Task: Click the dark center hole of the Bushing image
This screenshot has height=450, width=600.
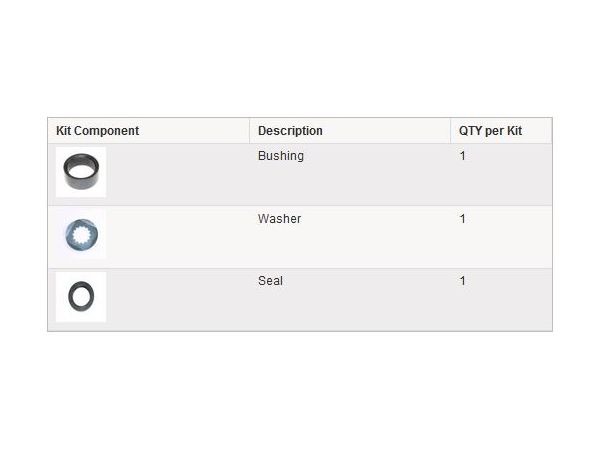Action: point(79,166)
